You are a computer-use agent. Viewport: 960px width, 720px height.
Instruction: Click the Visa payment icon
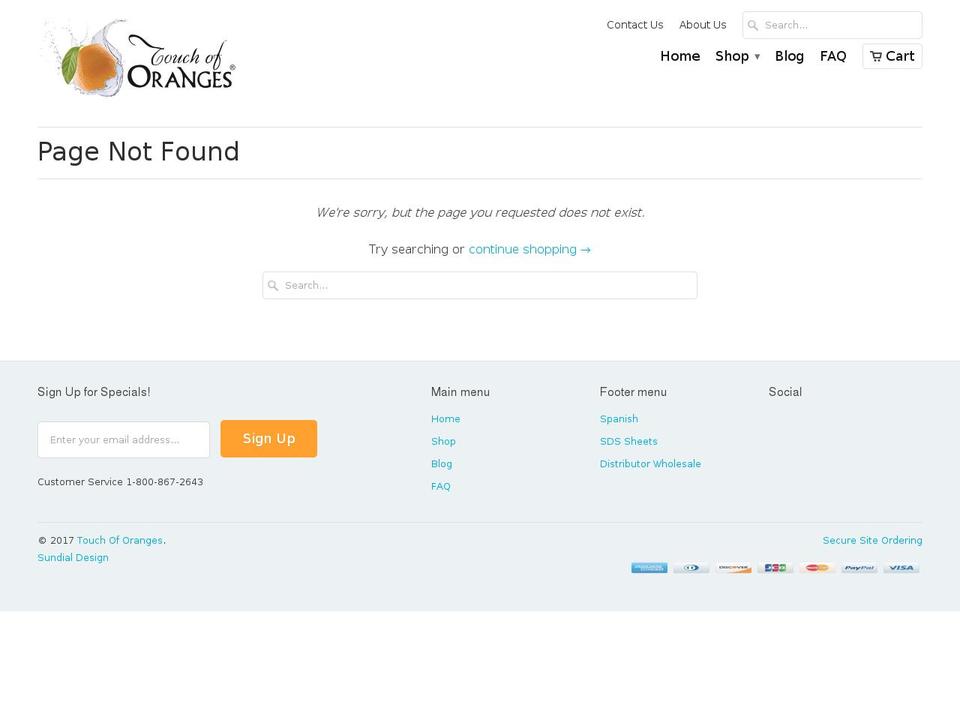[901, 568]
